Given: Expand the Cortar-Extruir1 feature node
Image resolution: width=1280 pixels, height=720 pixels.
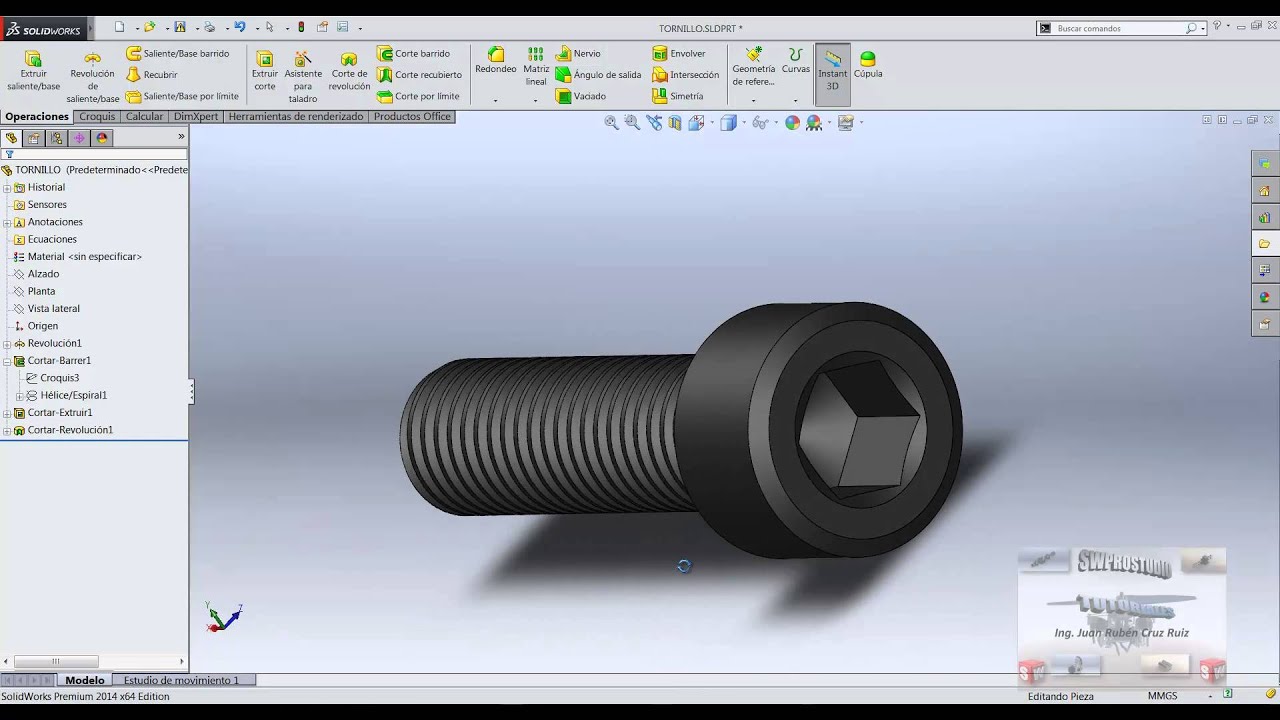Looking at the screenshot, I should click(7, 413).
